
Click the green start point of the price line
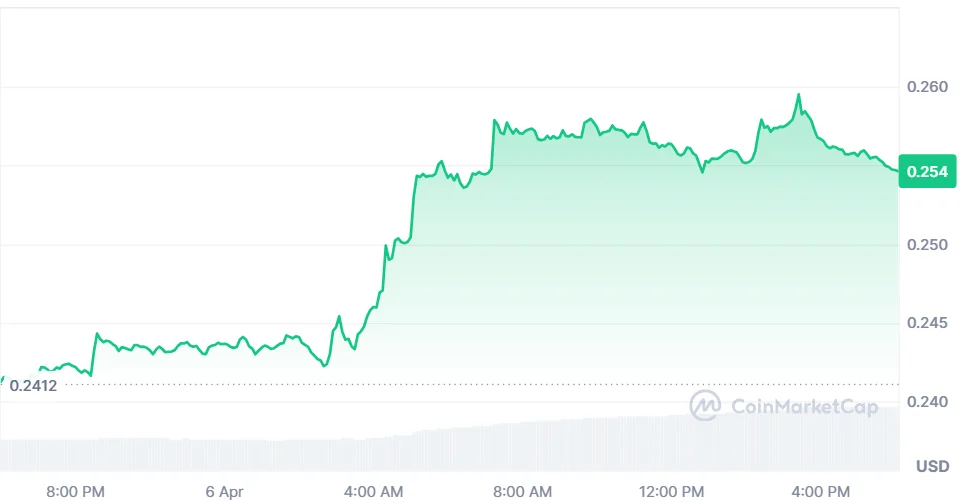pos(3,380)
